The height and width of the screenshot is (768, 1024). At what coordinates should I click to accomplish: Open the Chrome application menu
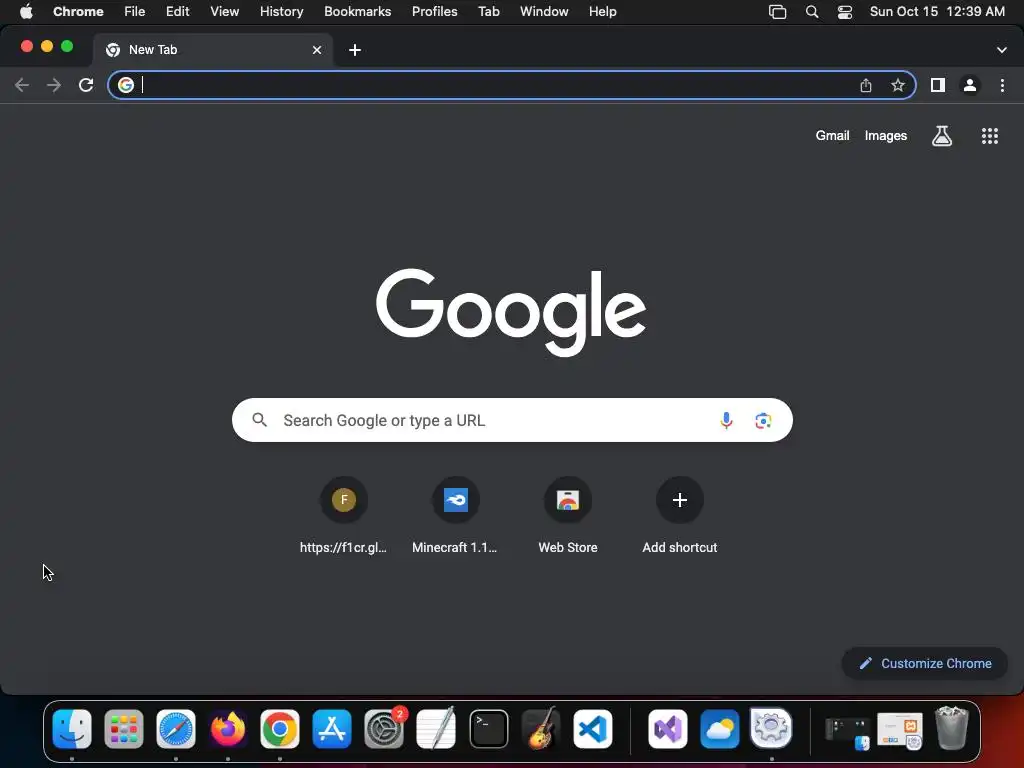(78, 12)
